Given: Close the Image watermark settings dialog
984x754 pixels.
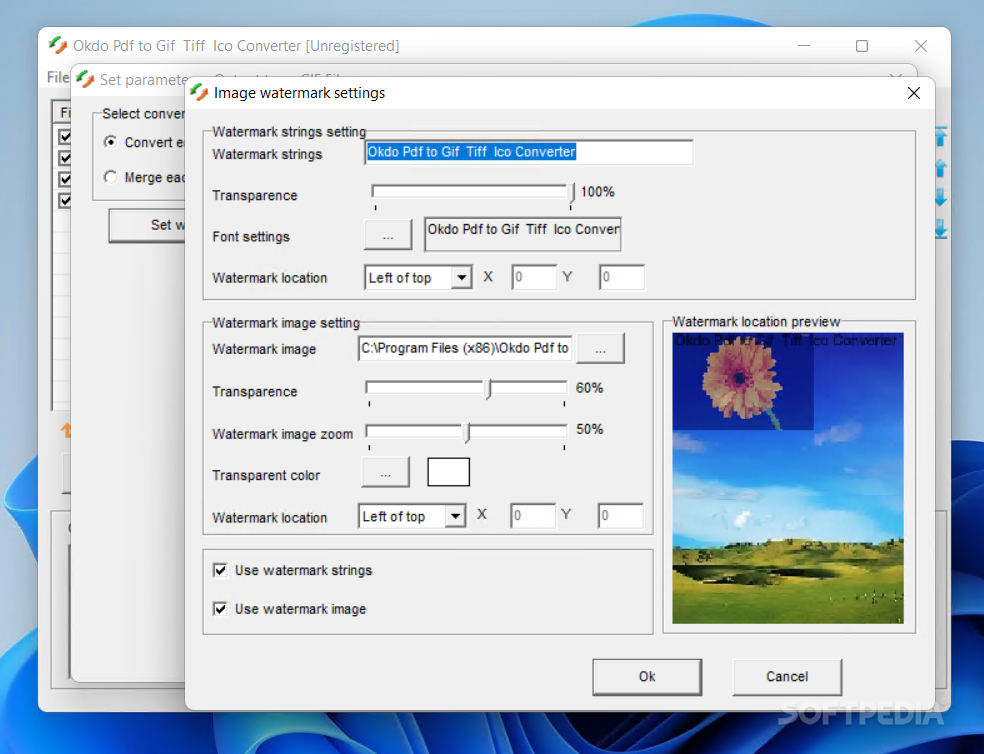Looking at the screenshot, I should click(914, 93).
